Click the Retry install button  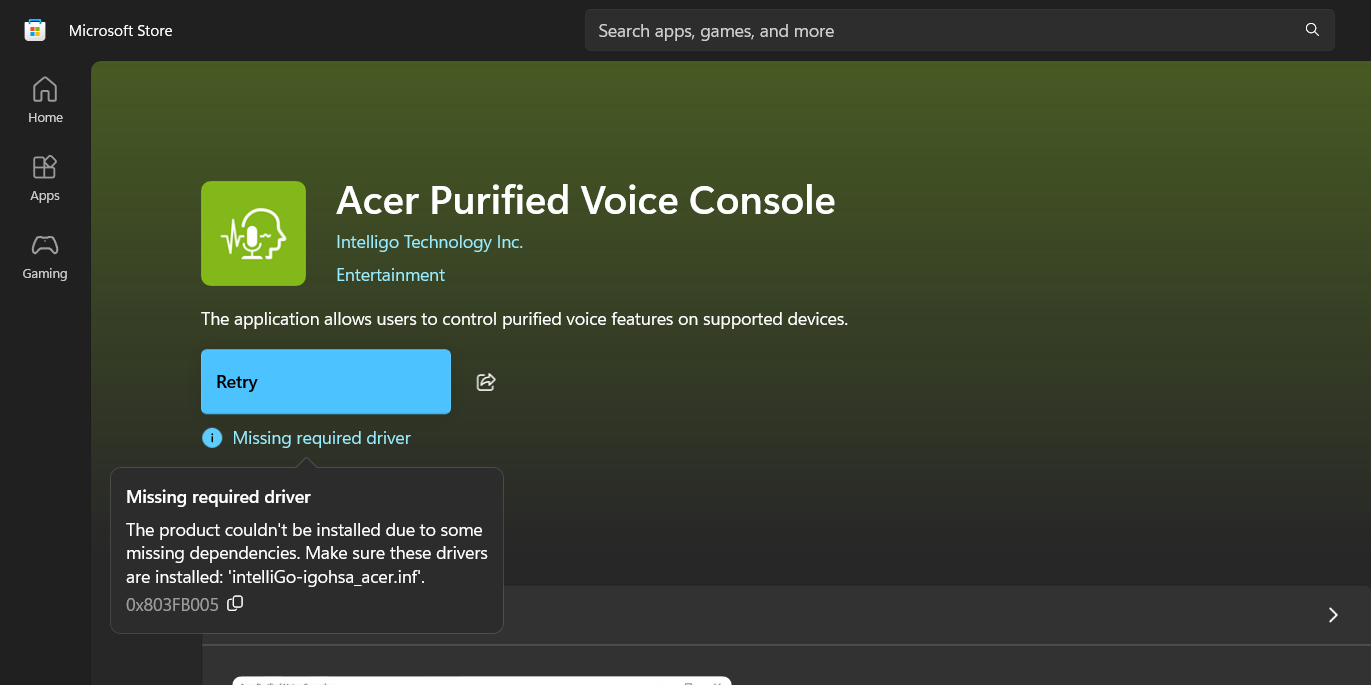pyautogui.click(x=326, y=381)
